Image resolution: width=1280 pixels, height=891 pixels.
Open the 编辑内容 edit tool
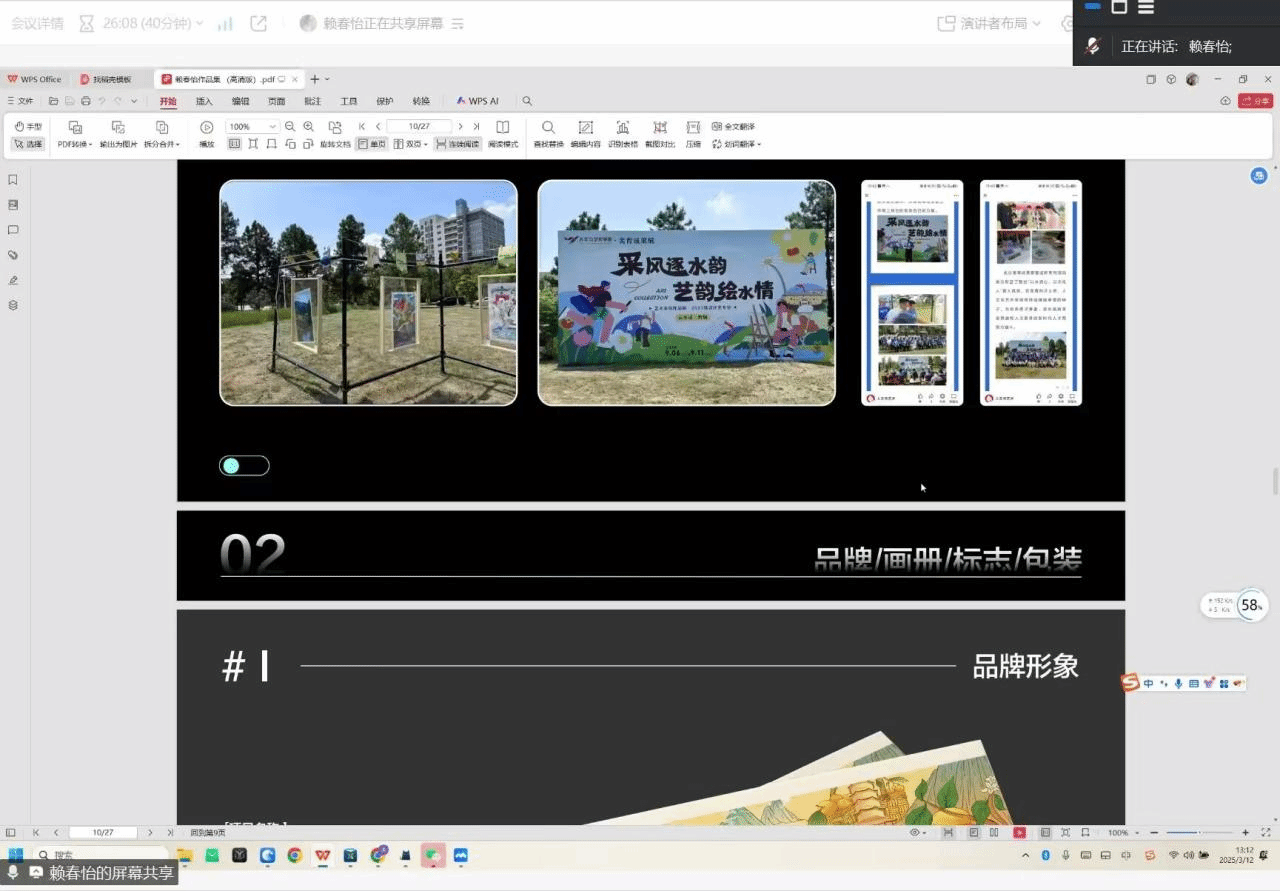click(586, 128)
